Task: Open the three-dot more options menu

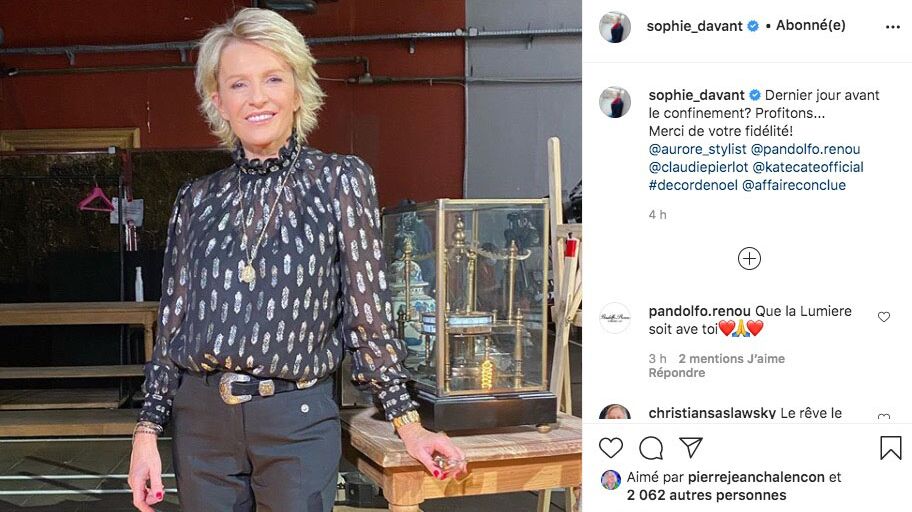Action: coord(893,27)
